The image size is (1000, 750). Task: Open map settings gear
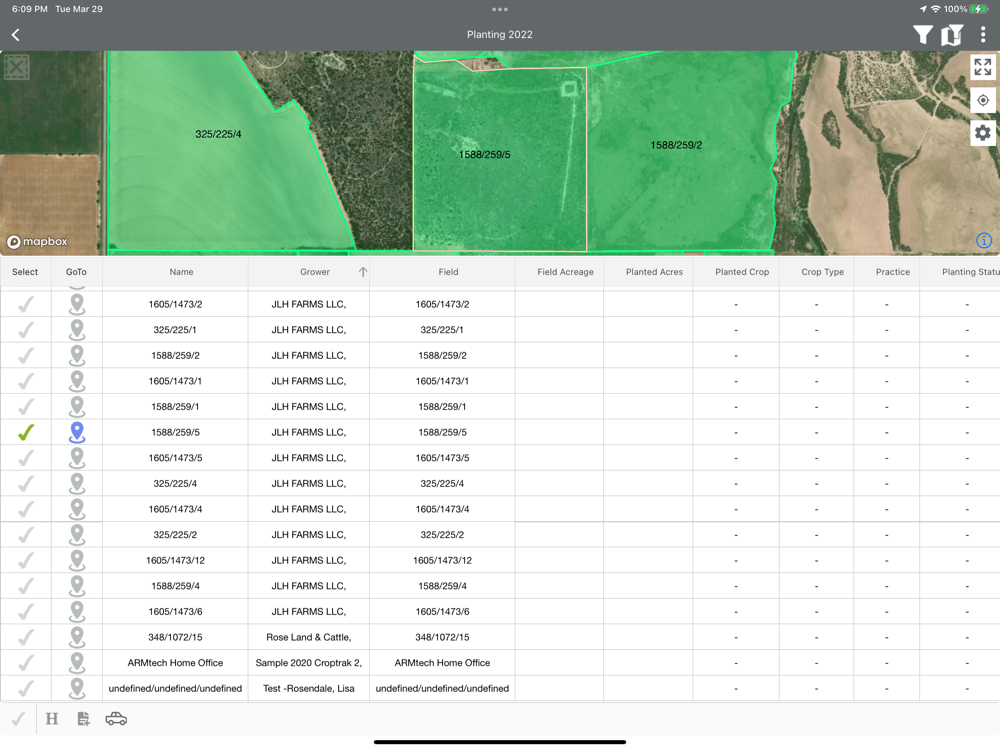982,133
